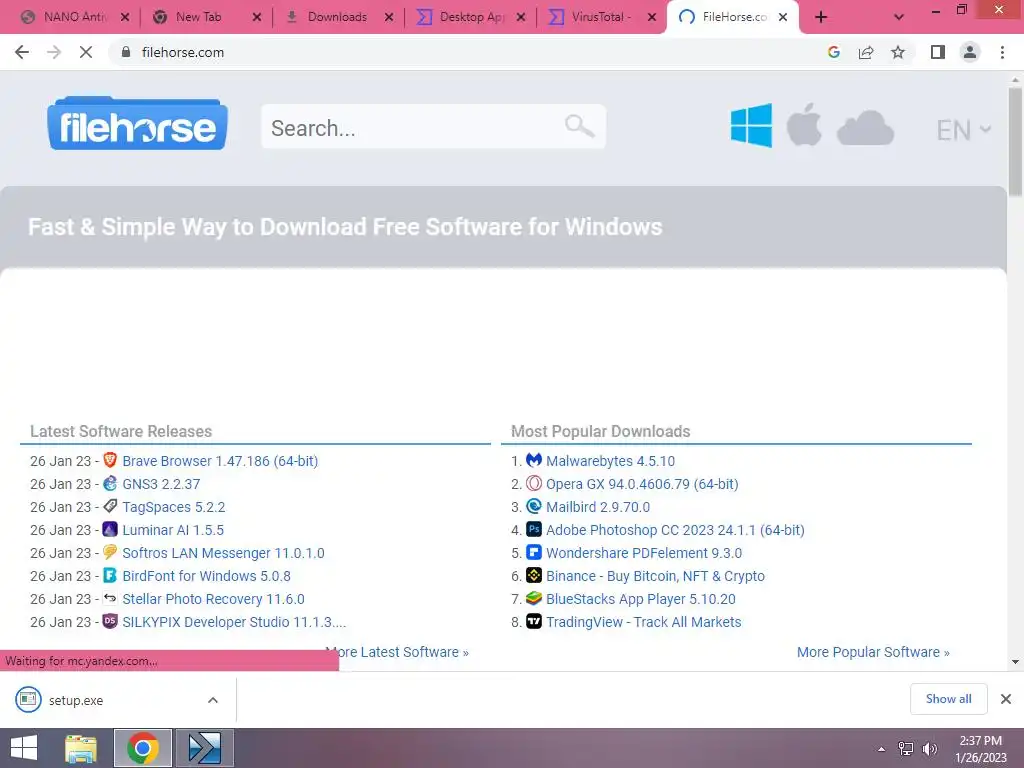Stop loading the page

(x=86, y=52)
